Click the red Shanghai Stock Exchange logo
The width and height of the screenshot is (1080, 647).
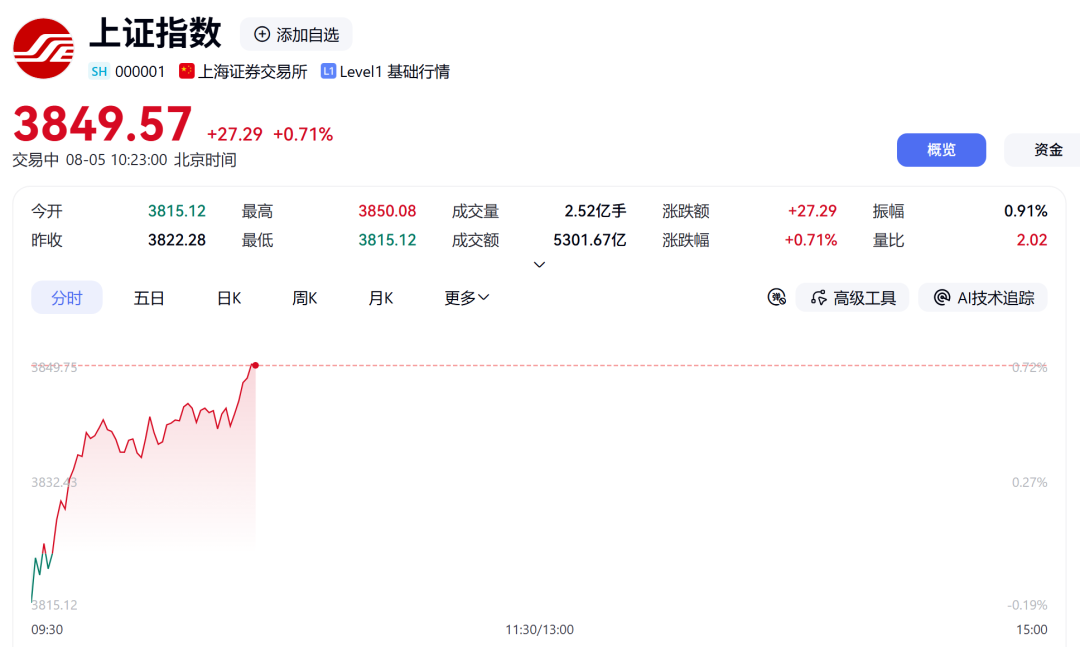click(43, 48)
